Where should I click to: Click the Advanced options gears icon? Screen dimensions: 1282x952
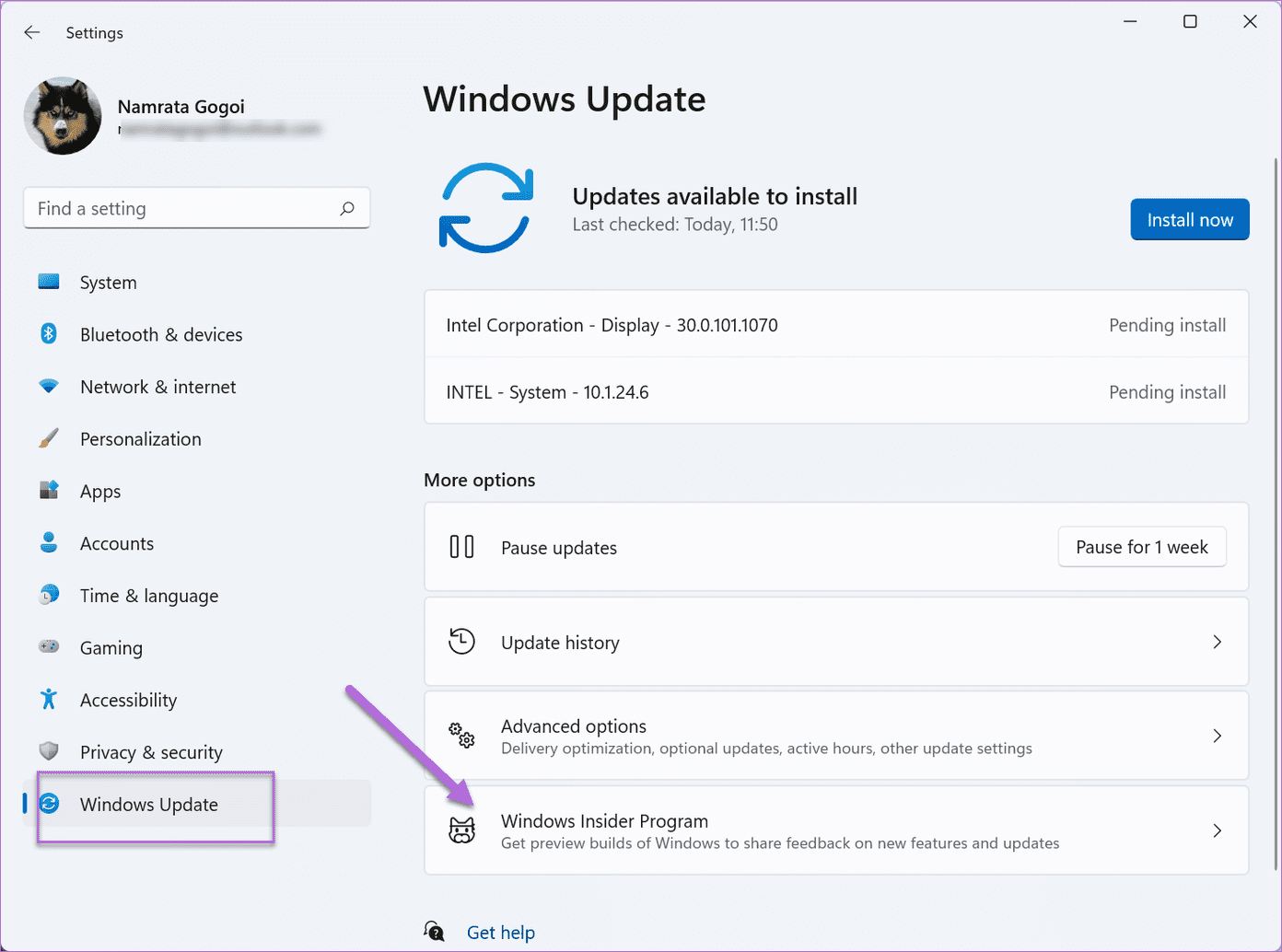click(461, 735)
